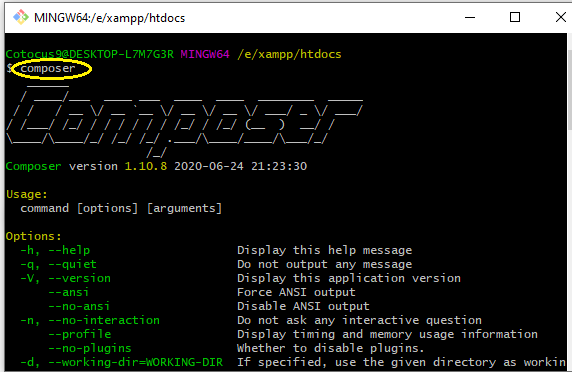Click the 'Usage:' heading
This screenshot has height=372, width=572.
tap(27, 194)
